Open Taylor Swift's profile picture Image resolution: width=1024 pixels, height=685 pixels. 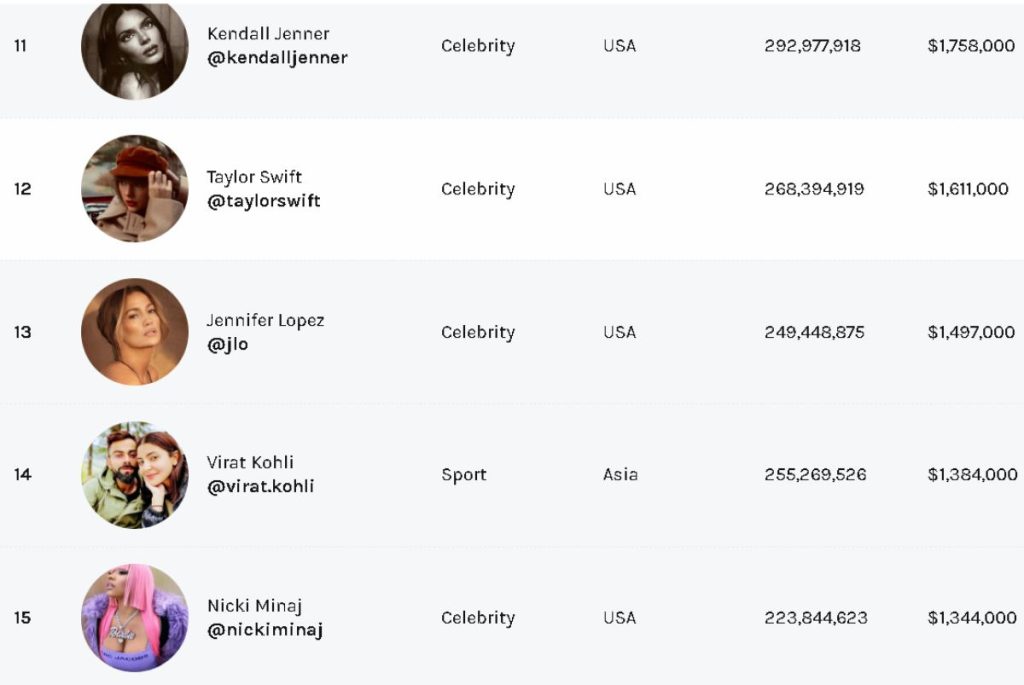pyautogui.click(x=135, y=188)
